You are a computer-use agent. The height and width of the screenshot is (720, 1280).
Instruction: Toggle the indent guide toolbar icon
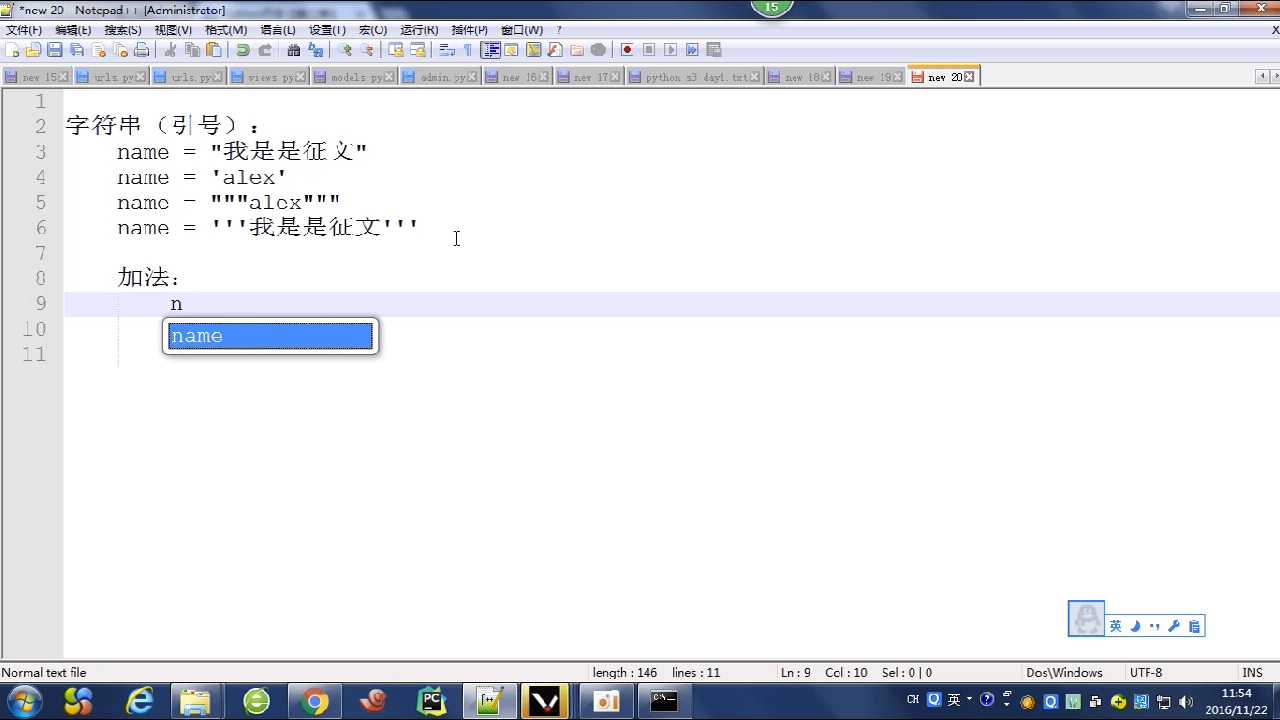tap(490, 50)
